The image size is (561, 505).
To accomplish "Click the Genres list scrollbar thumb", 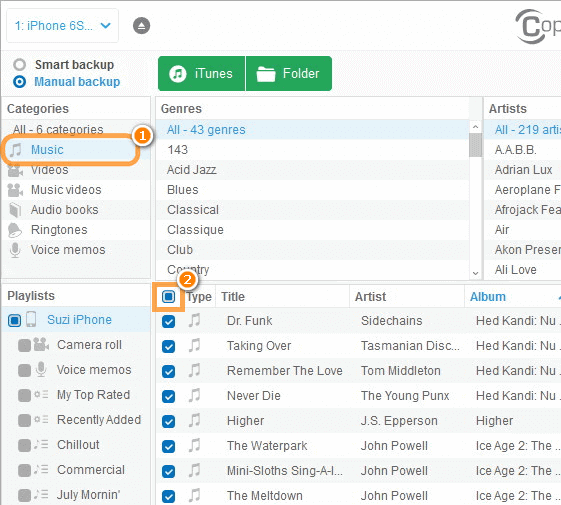I will tap(475, 145).
